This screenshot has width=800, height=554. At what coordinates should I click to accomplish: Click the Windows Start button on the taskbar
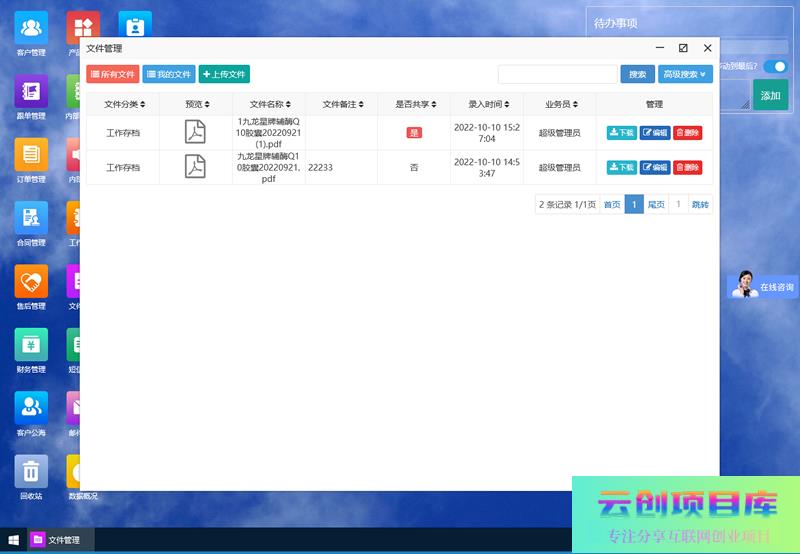tap(13, 540)
